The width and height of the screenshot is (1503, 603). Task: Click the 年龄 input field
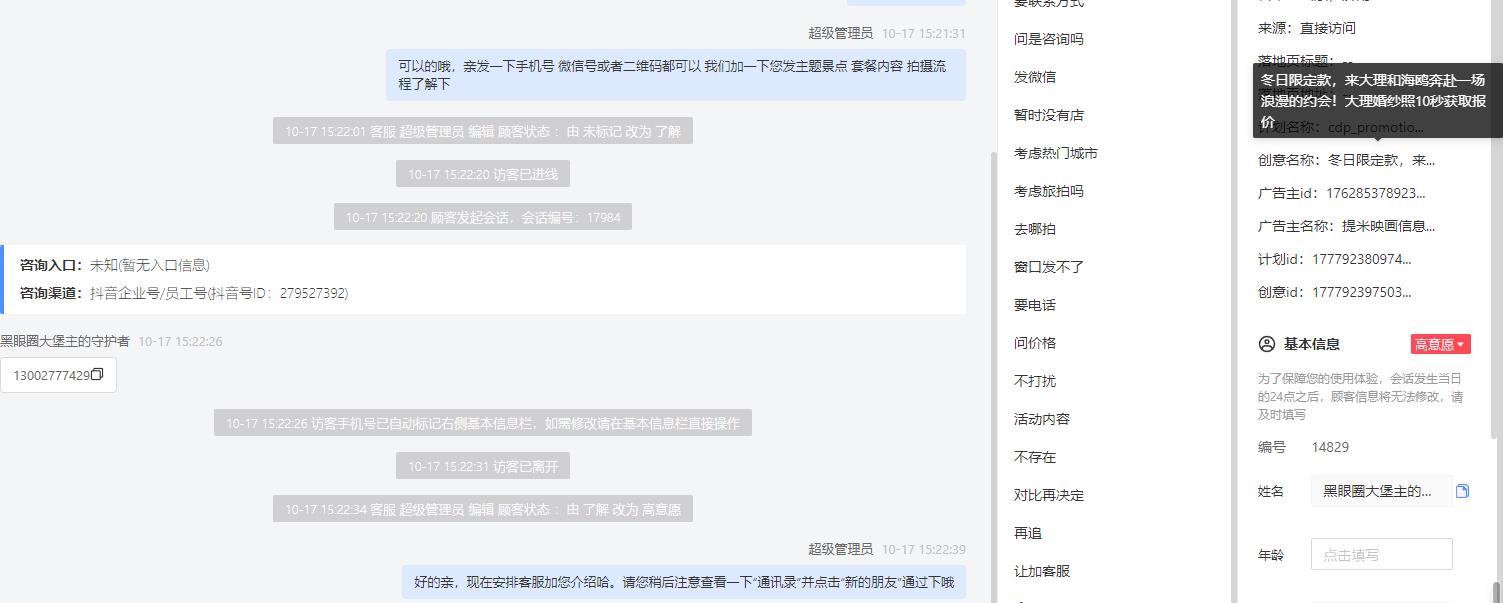[1381, 554]
